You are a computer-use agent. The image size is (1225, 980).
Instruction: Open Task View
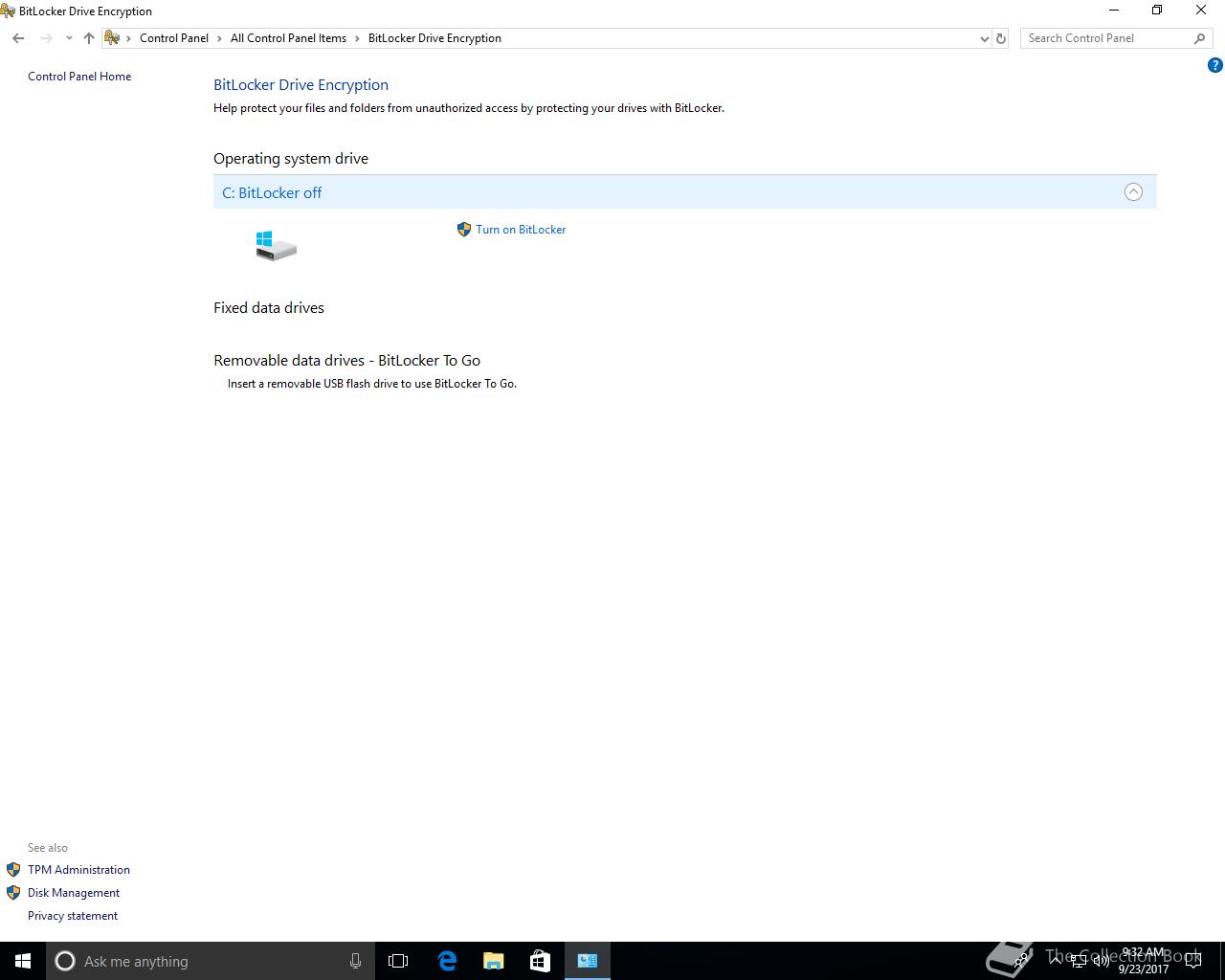(398, 961)
